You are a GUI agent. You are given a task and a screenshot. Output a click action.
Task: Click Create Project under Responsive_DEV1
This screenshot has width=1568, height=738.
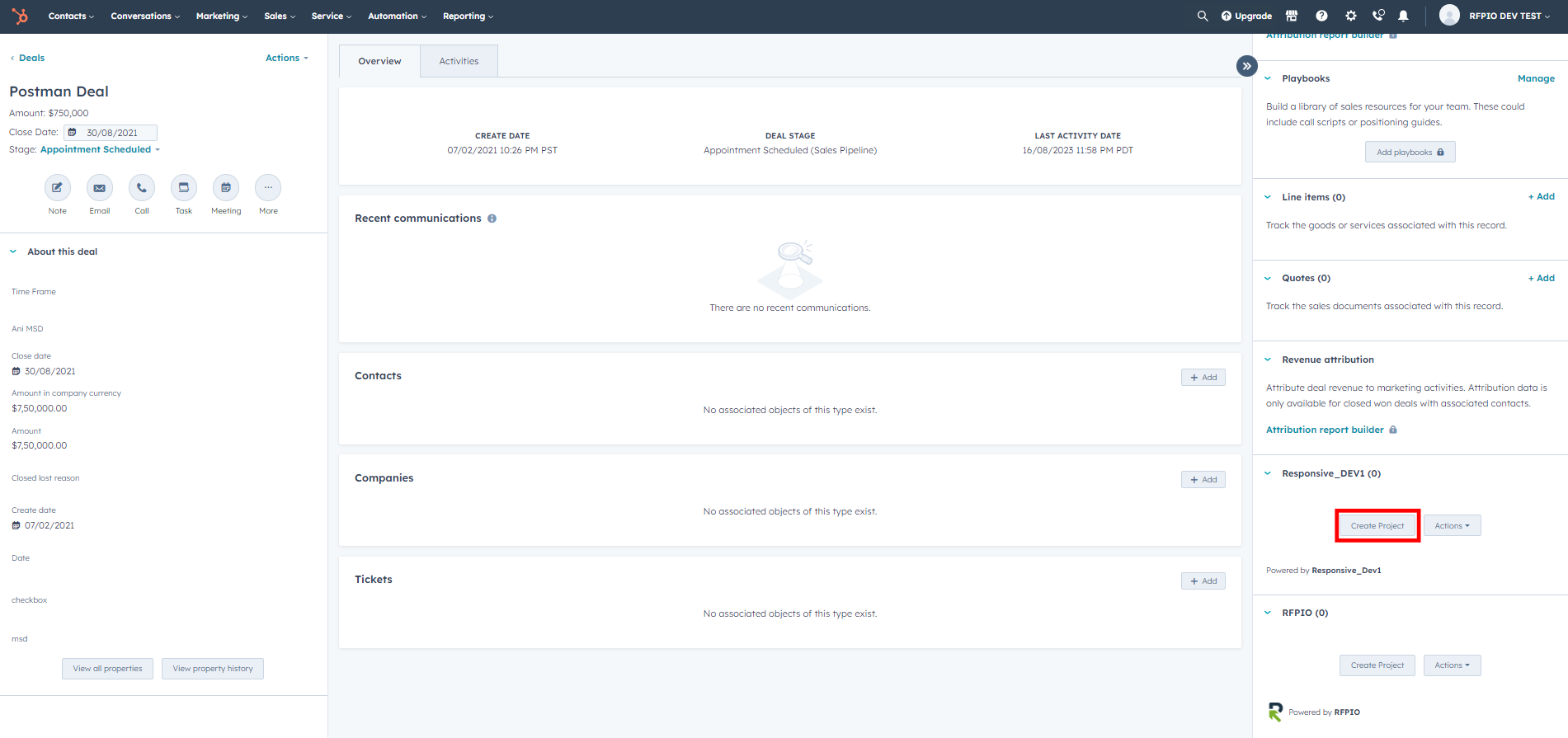1377,525
